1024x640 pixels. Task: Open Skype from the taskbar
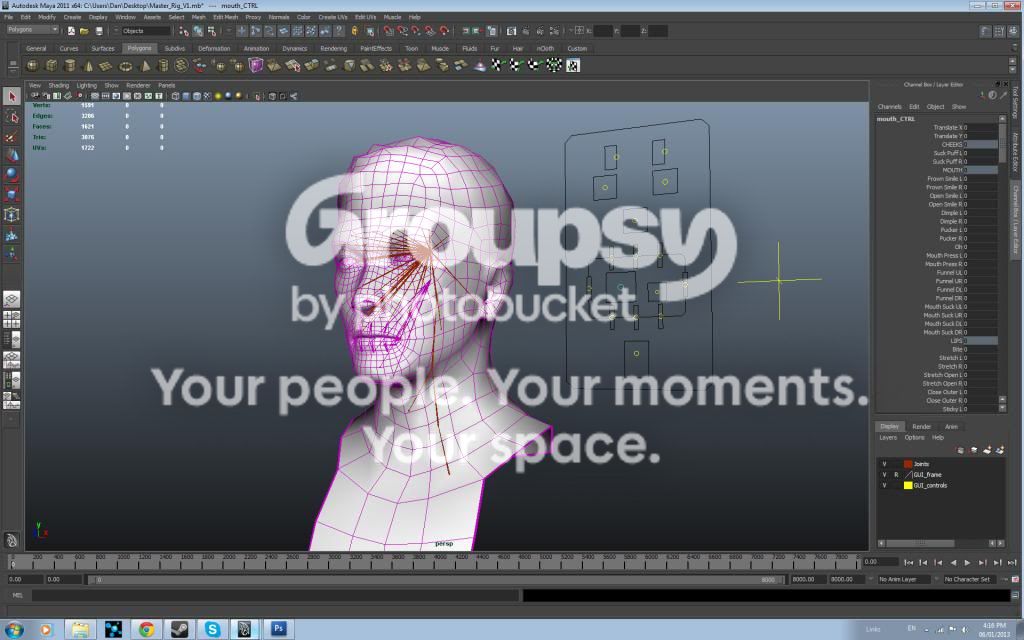(212, 629)
